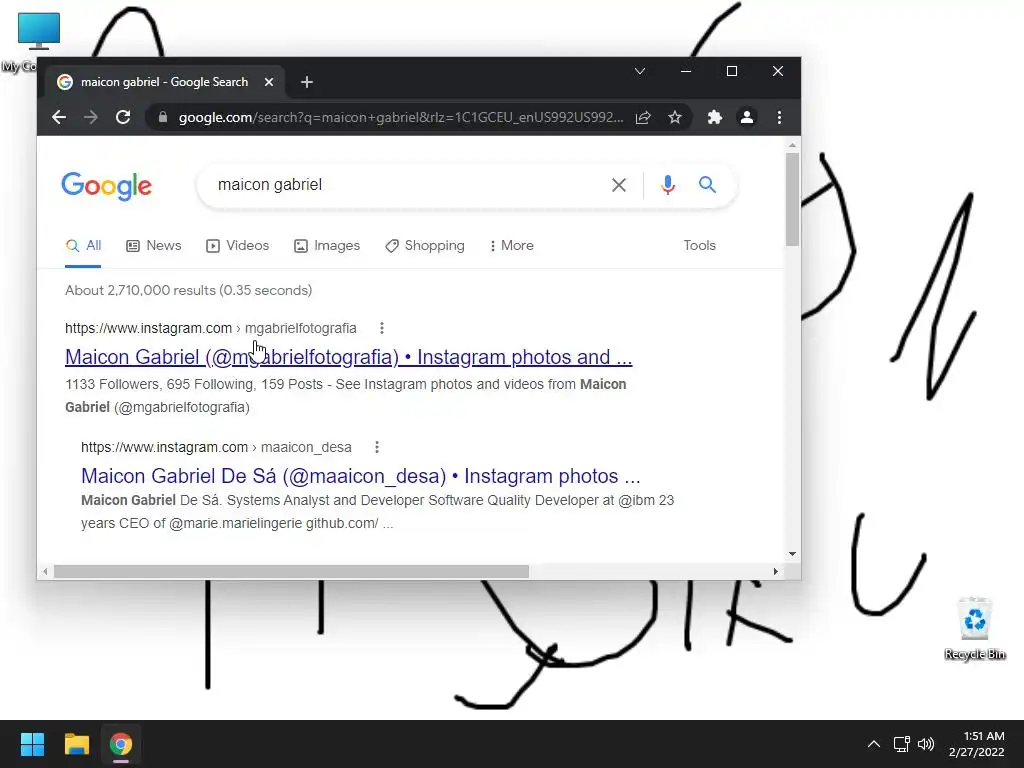
Task: Open Maicon Gabriel De Sá Instagram link
Action: click(360, 476)
